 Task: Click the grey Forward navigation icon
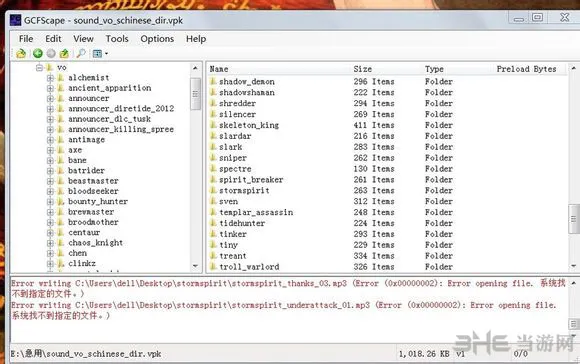(51, 54)
